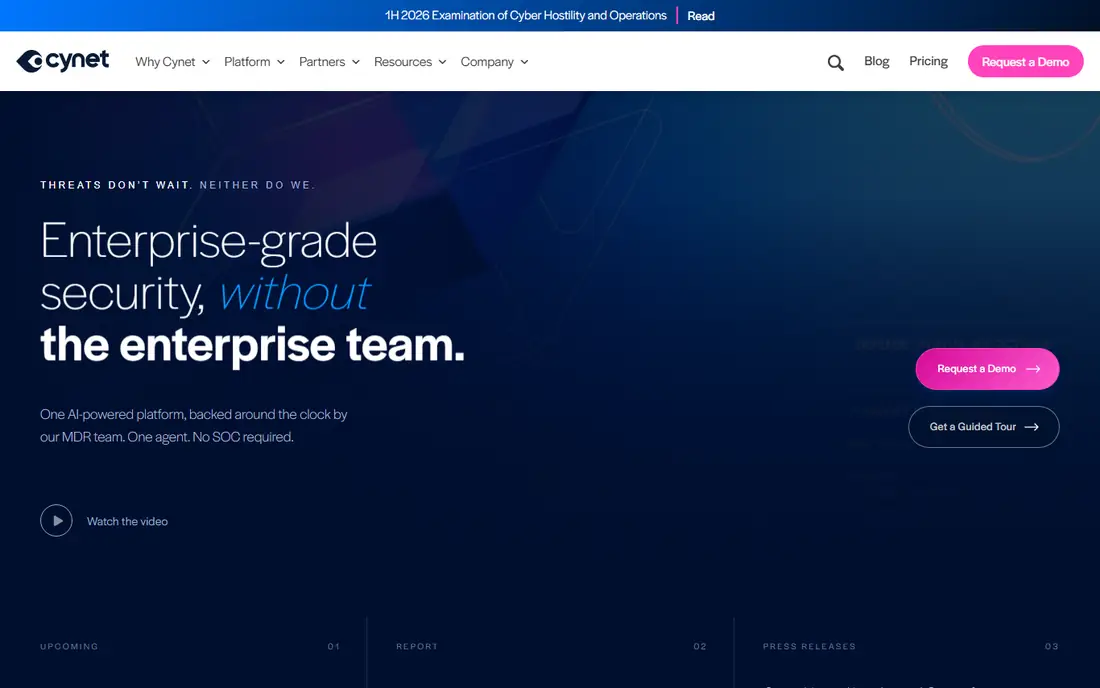Click the arrow in the hero Request a Demo button
The width and height of the screenshot is (1100, 688).
1033,369
